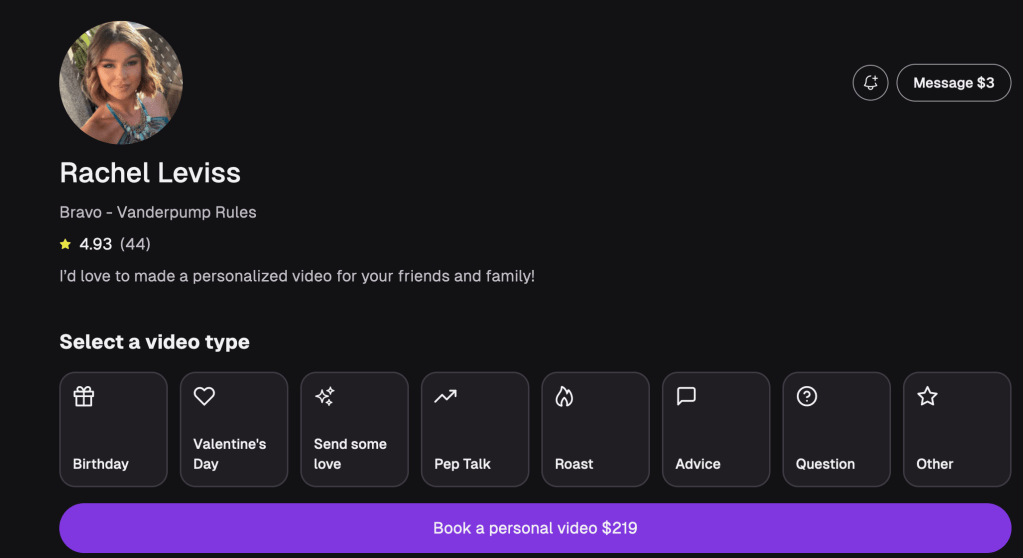
Task: Open Rachel Leviss's profile photo
Action: click(121, 83)
